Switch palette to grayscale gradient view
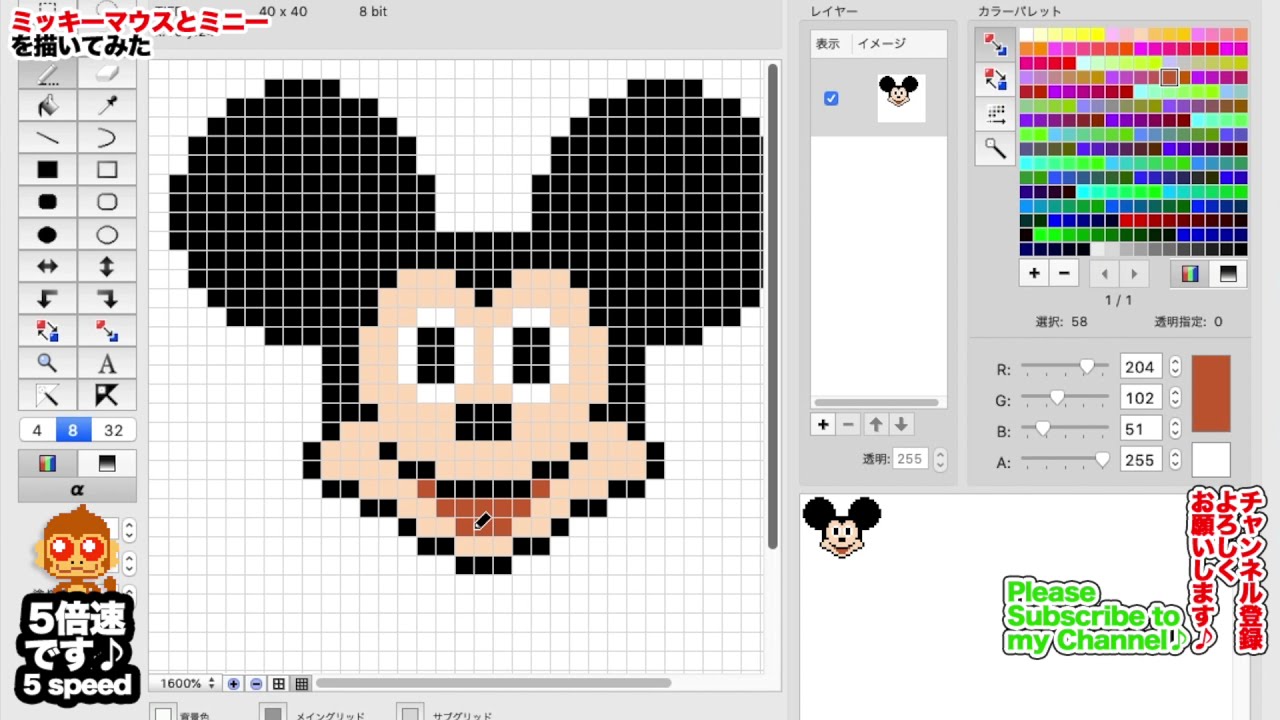This screenshot has width=1280, height=720. click(x=1228, y=273)
